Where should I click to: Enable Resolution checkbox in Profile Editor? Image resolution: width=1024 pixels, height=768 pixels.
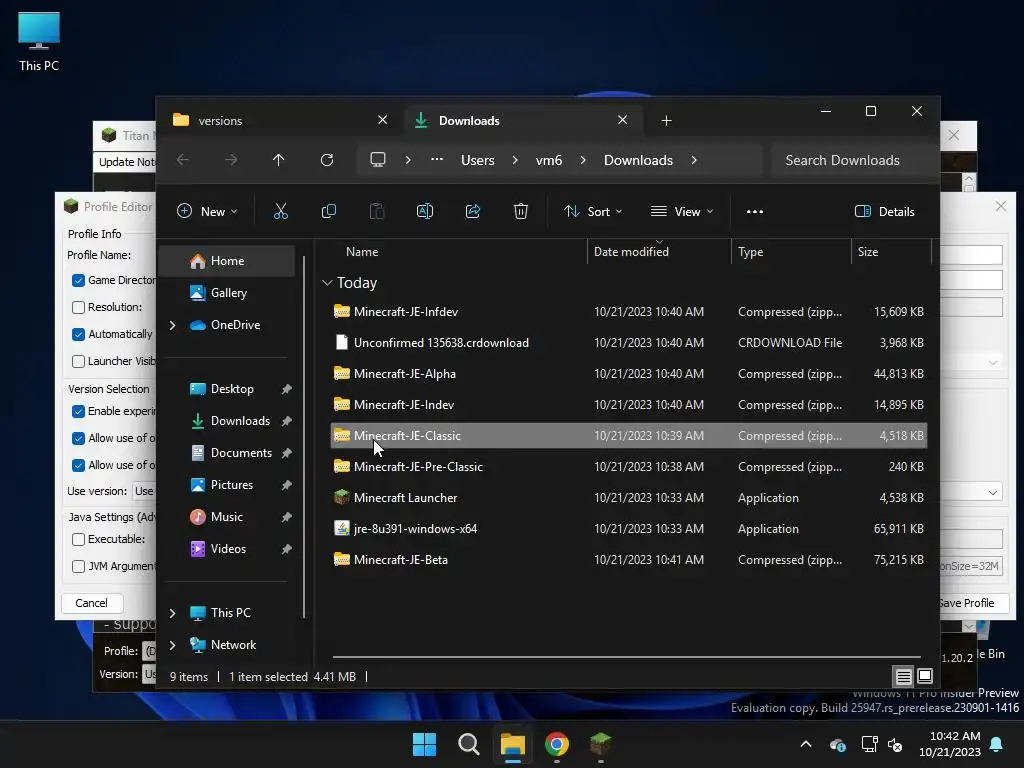point(78,307)
